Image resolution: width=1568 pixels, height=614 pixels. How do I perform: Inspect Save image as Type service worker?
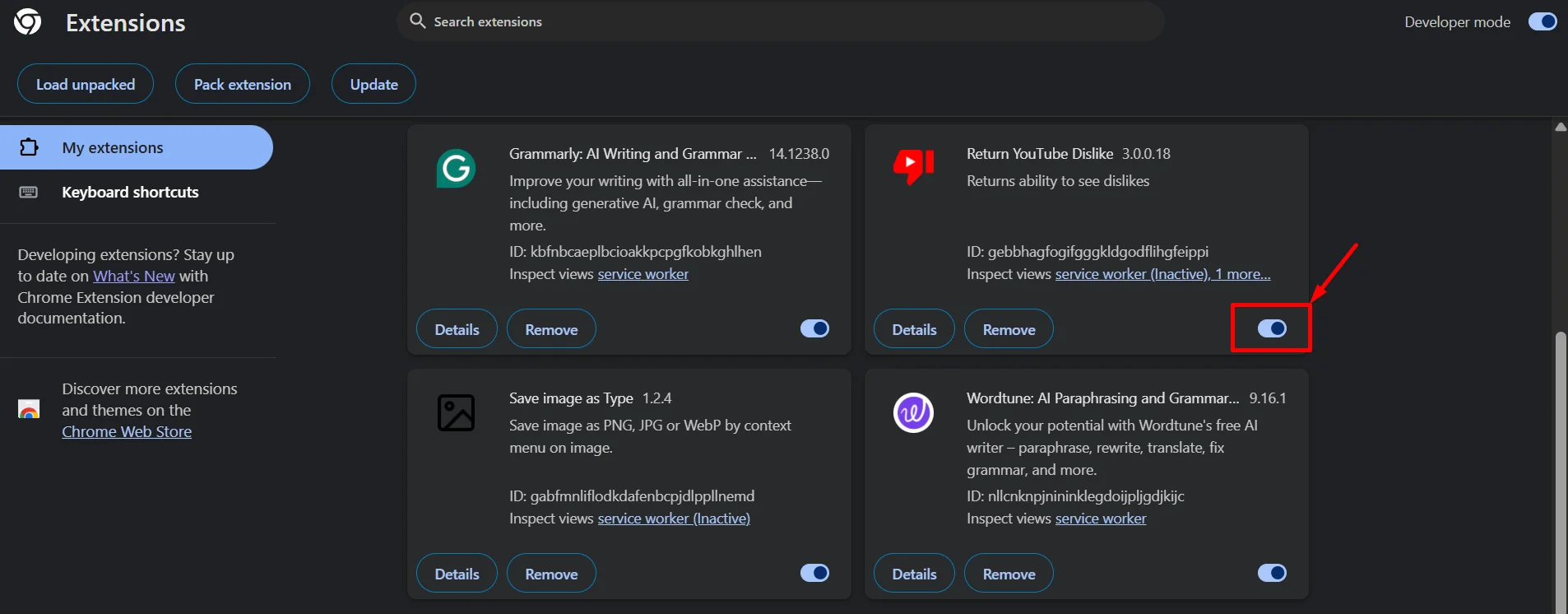674,519
